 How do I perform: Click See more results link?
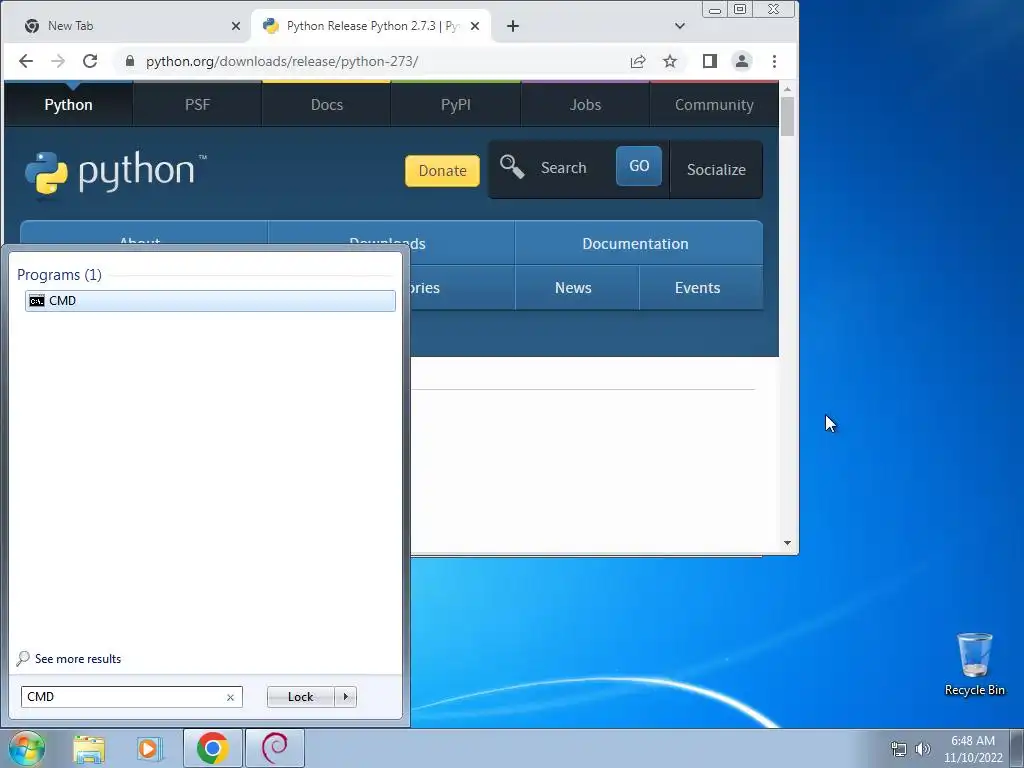click(78, 659)
